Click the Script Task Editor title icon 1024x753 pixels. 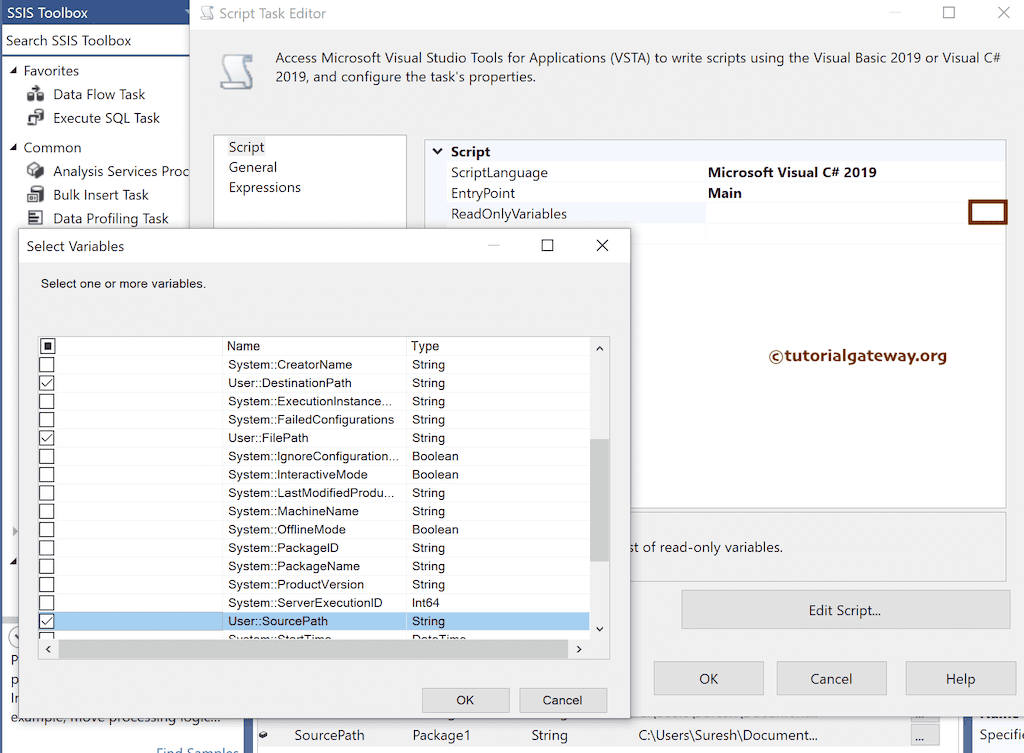(207, 13)
